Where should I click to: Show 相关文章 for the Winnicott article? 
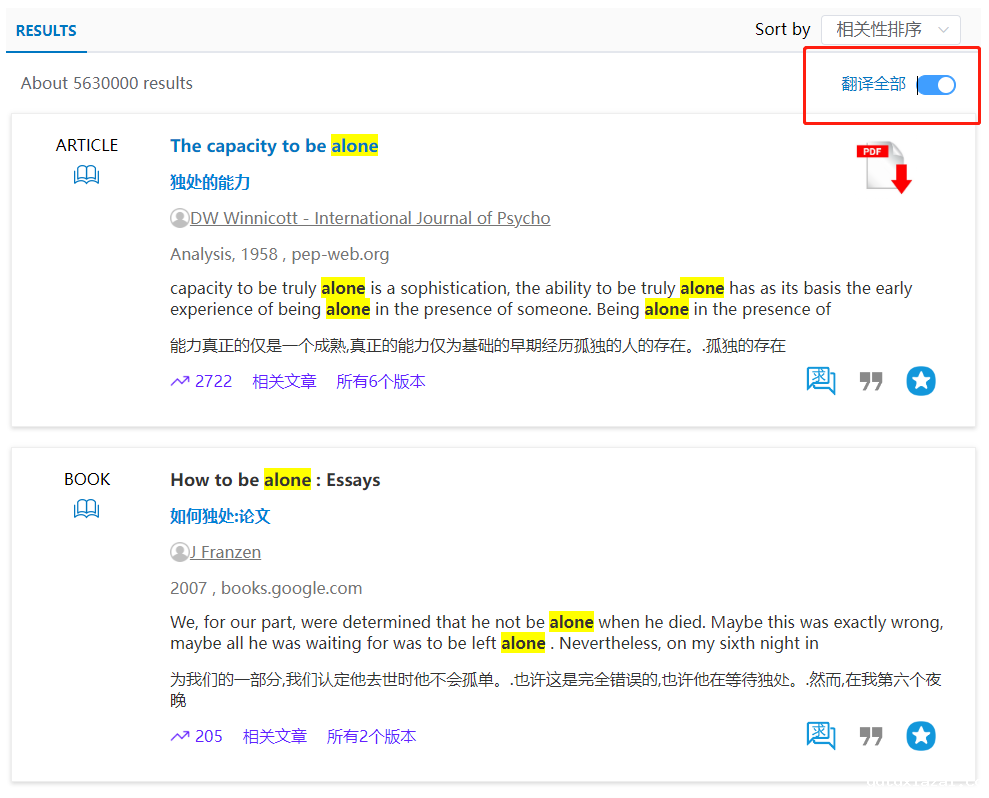(284, 381)
